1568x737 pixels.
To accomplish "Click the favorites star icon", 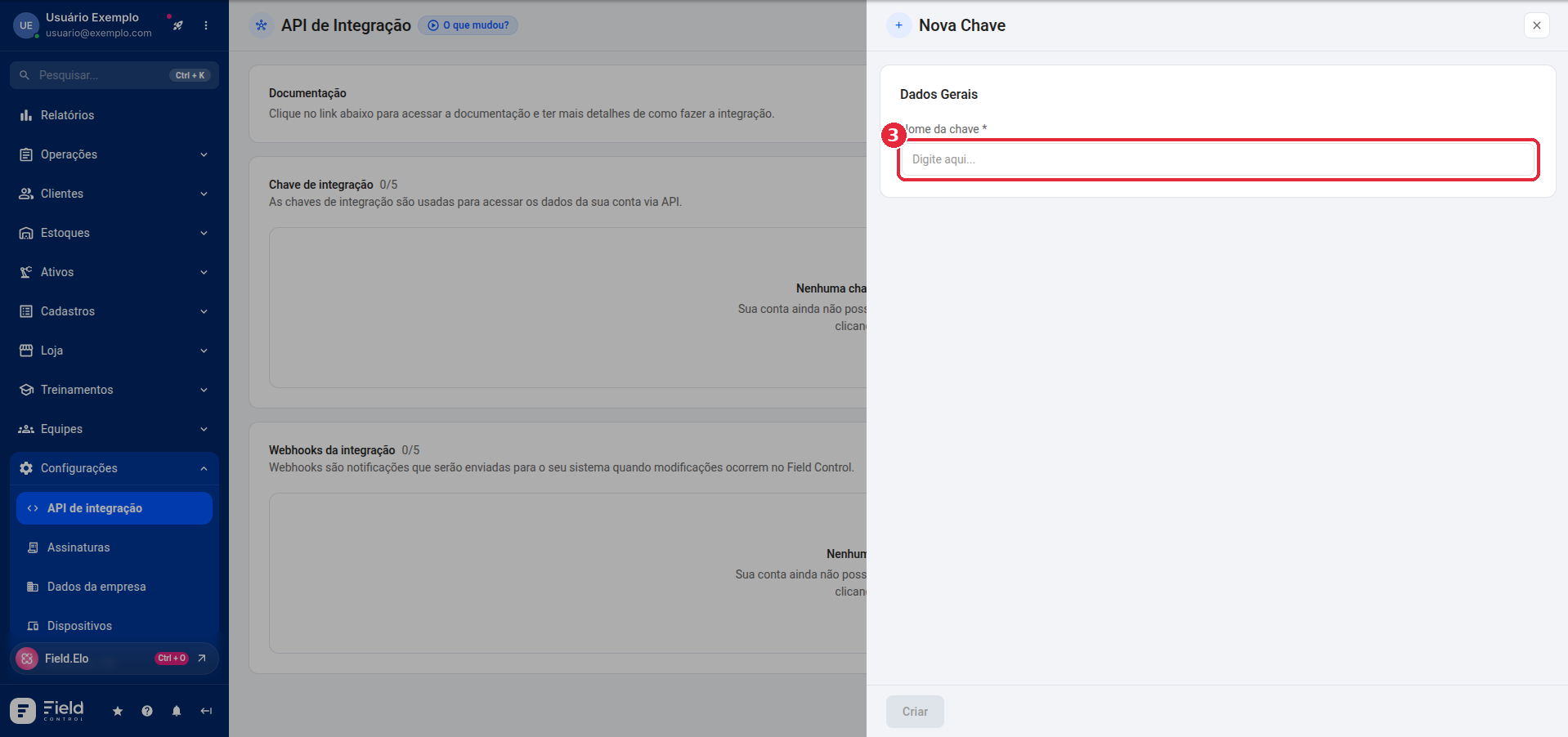I will tap(118, 711).
